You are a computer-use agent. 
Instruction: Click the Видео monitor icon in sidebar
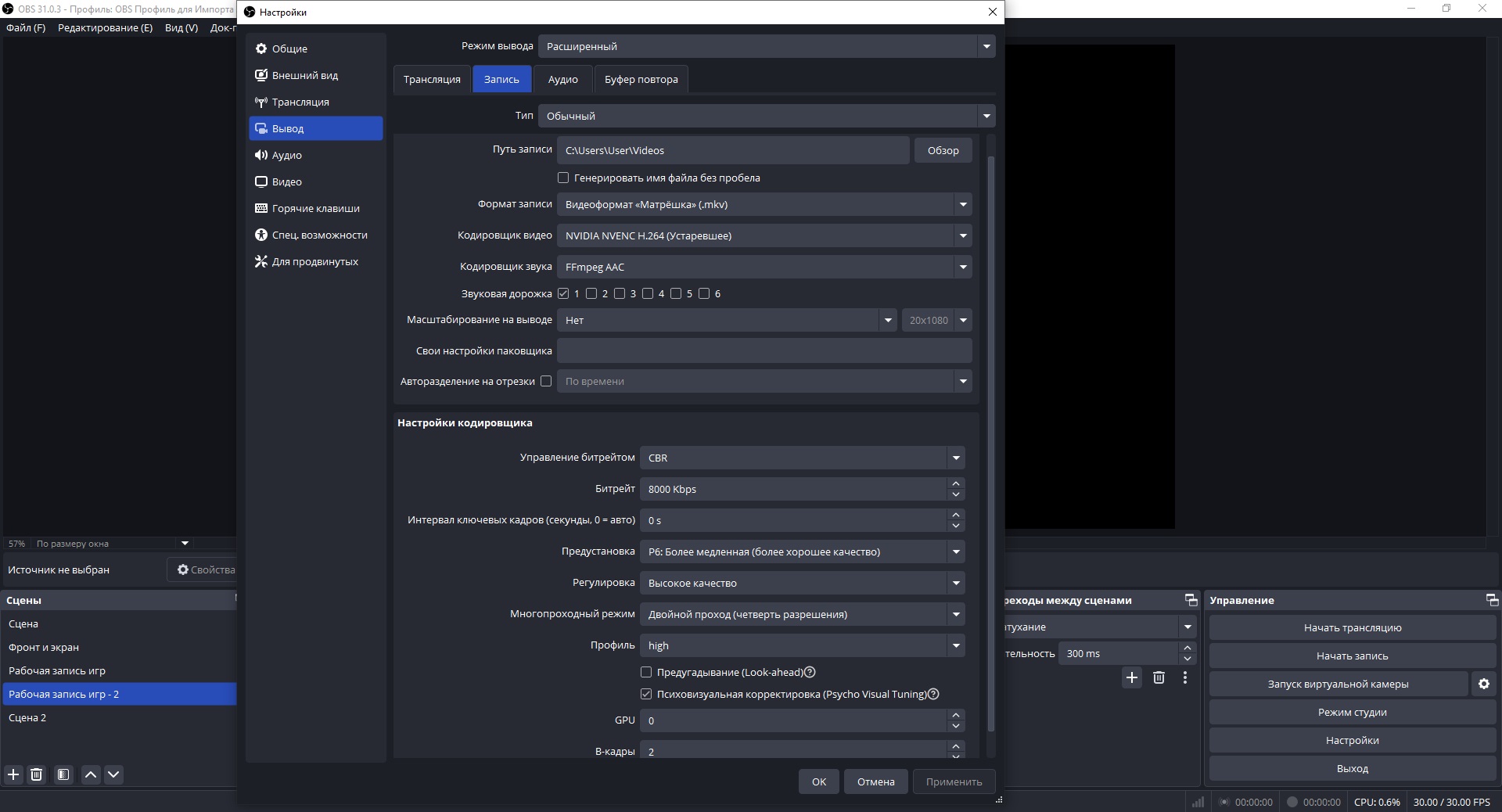[261, 181]
